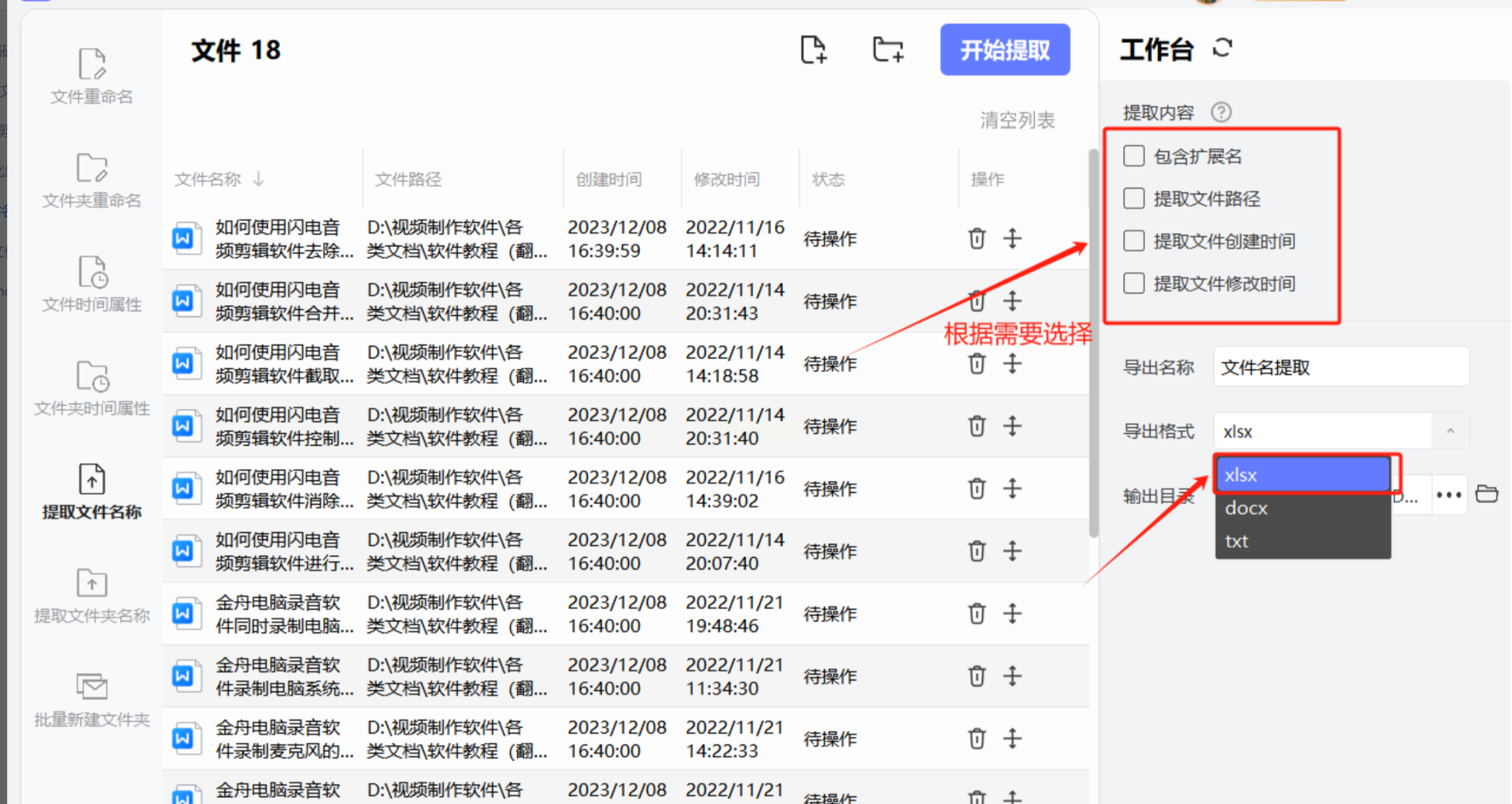Open 文件重命名 sidebar tab
This screenshot has height=804, width=1512.
pos(92,75)
